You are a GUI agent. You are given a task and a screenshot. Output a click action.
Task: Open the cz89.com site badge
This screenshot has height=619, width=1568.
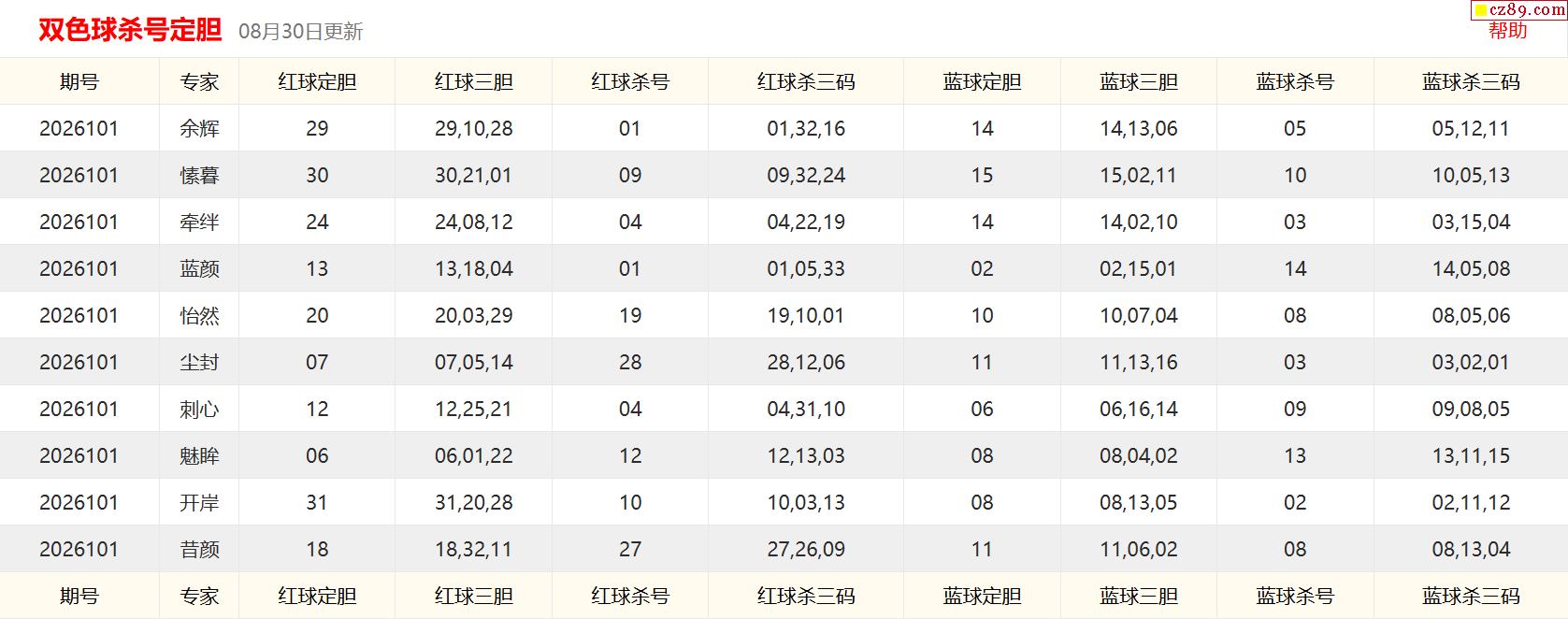click(1519, 10)
